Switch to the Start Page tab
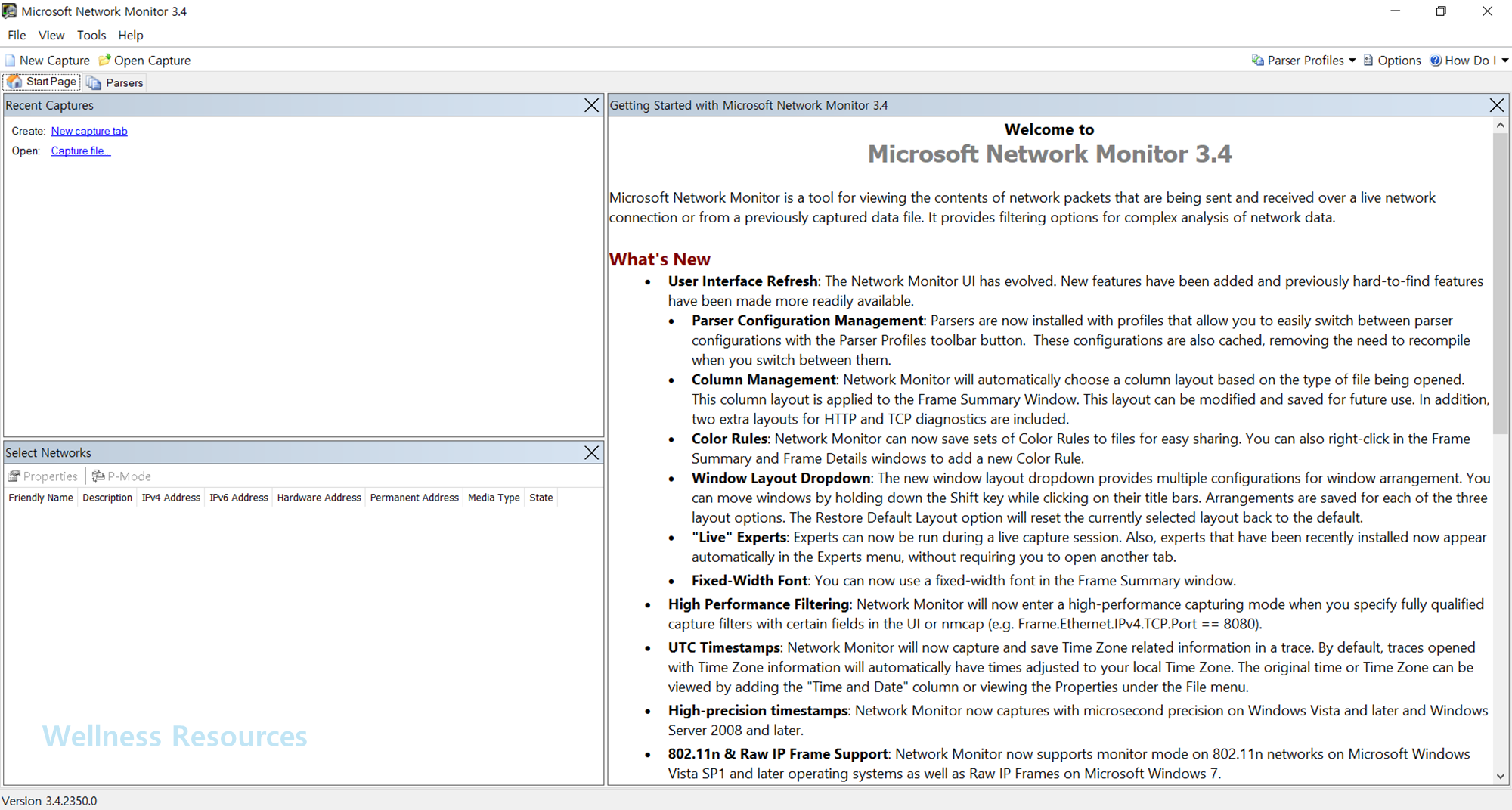The width and height of the screenshot is (1512, 810). click(42, 82)
